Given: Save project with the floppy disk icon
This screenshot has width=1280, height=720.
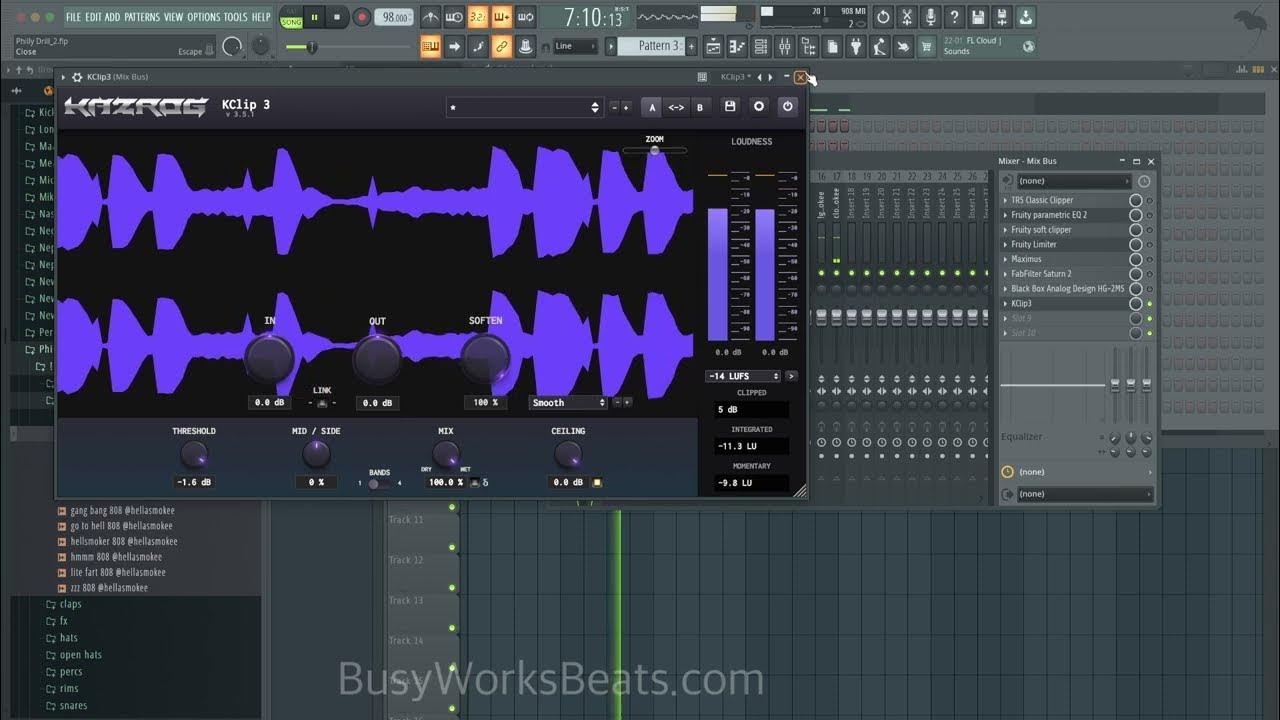Looking at the screenshot, I should (x=978, y=17).
